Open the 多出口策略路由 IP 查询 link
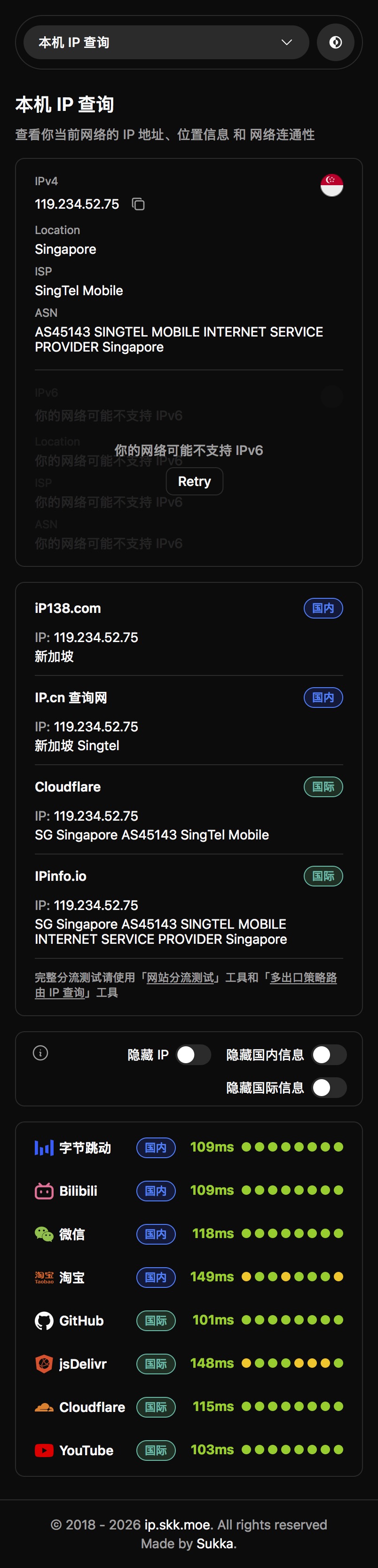This screenshot has width=378, height=1568. click(303, 978)
